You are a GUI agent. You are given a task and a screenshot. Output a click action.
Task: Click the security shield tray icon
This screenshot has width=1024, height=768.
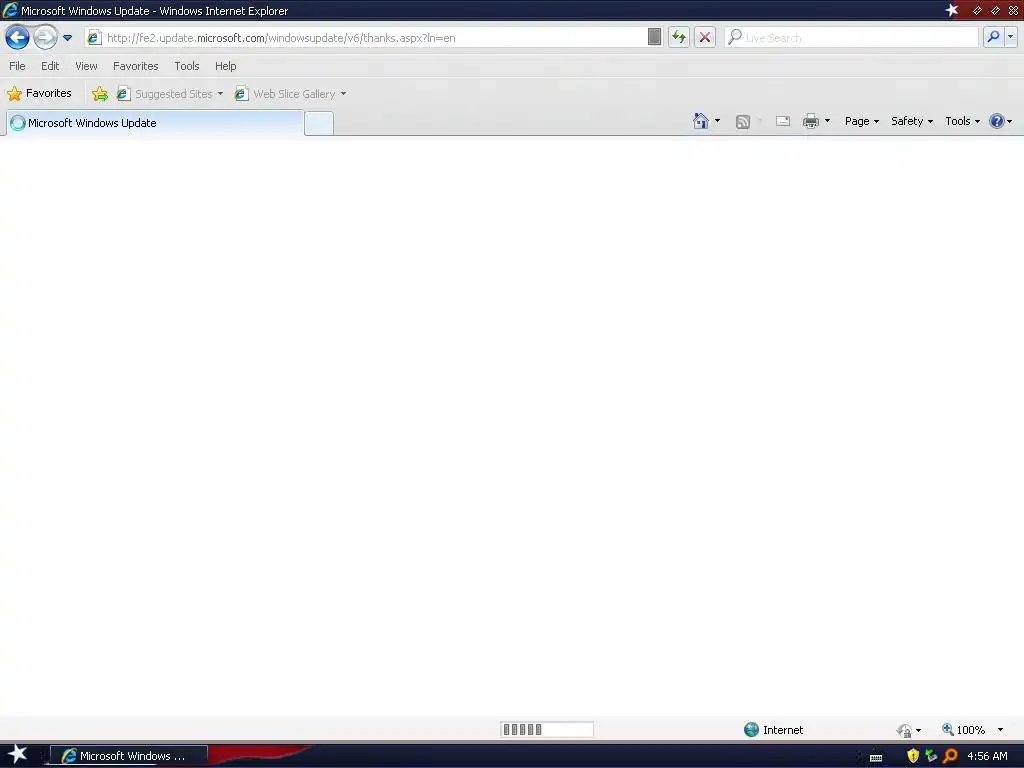(x=913, y=756)
